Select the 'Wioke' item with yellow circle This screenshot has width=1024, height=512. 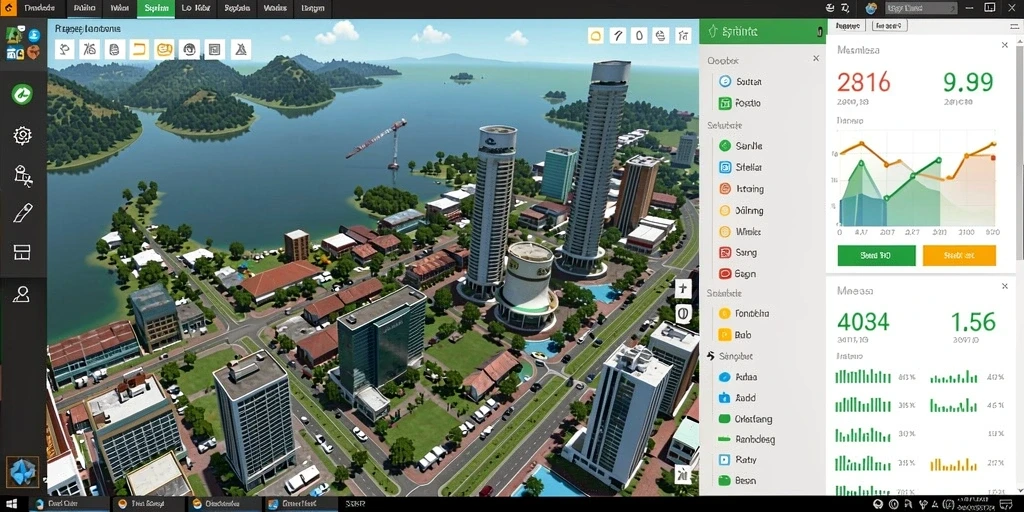tap(740, 231)
